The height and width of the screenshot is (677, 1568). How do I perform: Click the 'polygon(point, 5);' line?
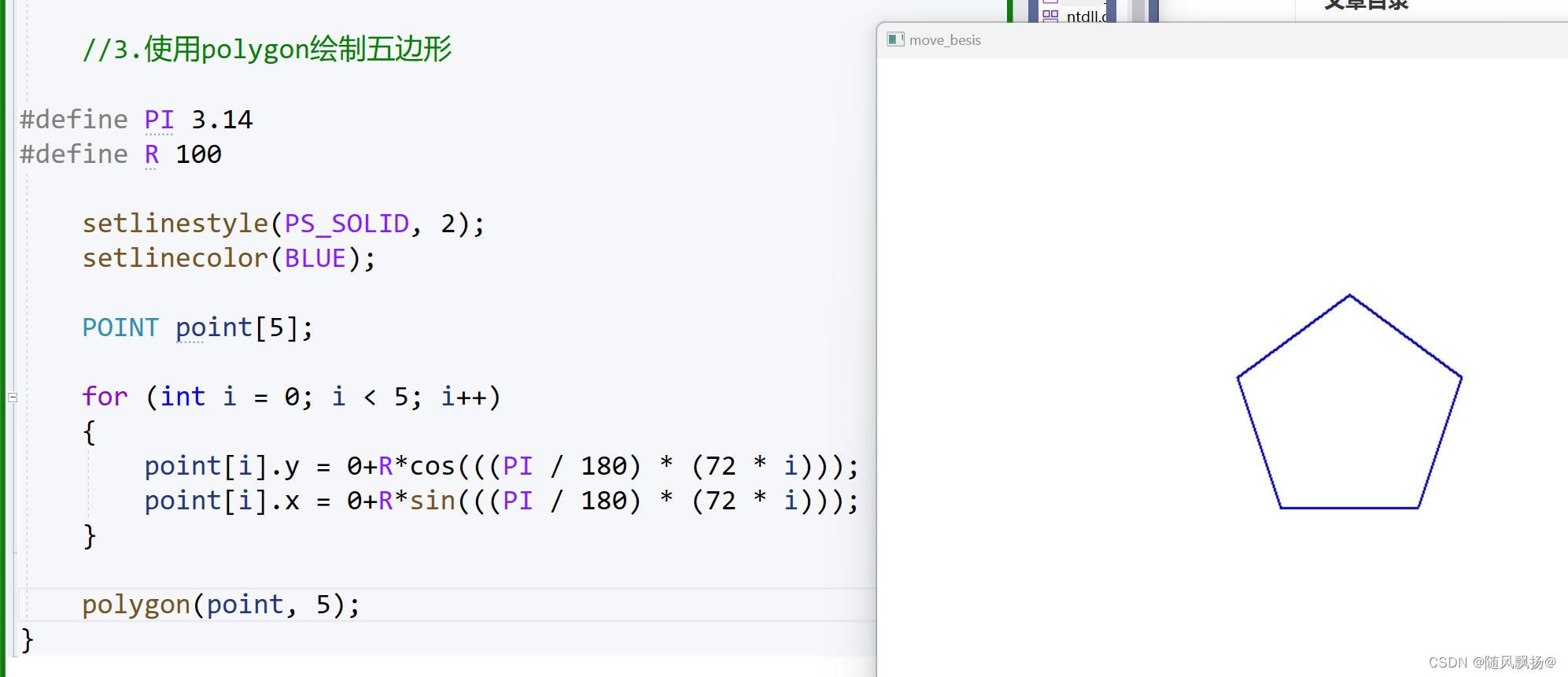(221, 605)
